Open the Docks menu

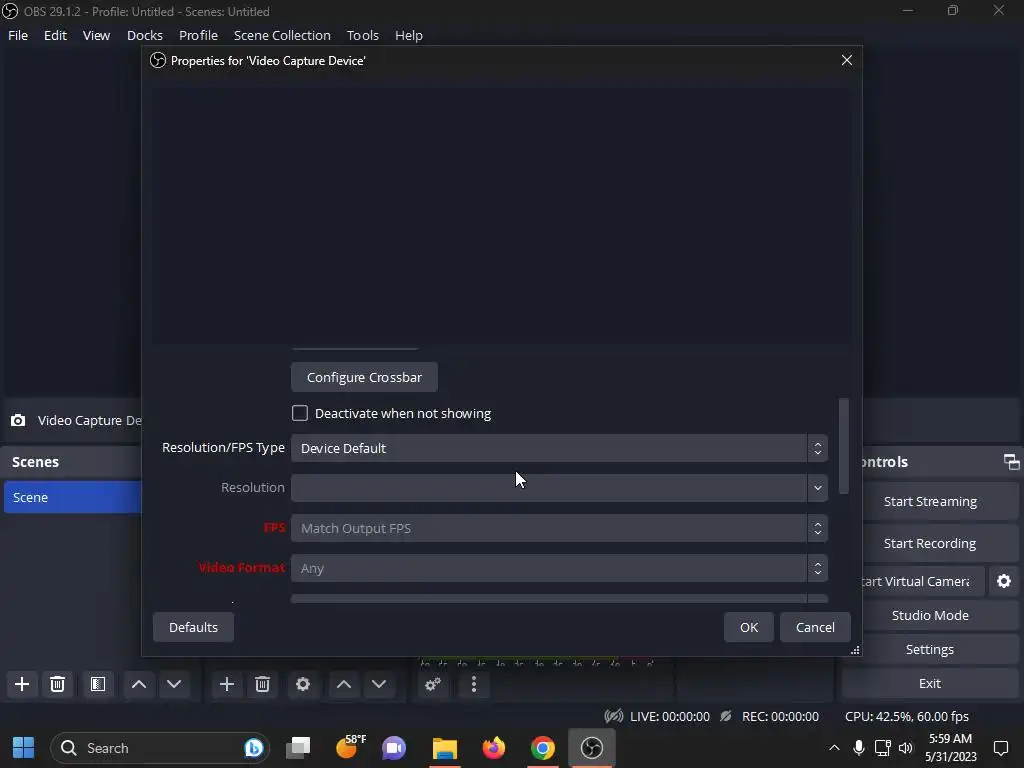[x=144, y=35]
